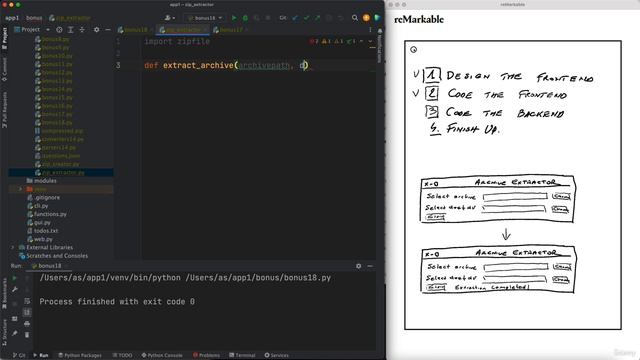Select .gitignore in project tree
Image resolution: width=640 pixels, height=360 pixels.
point(44,198)
